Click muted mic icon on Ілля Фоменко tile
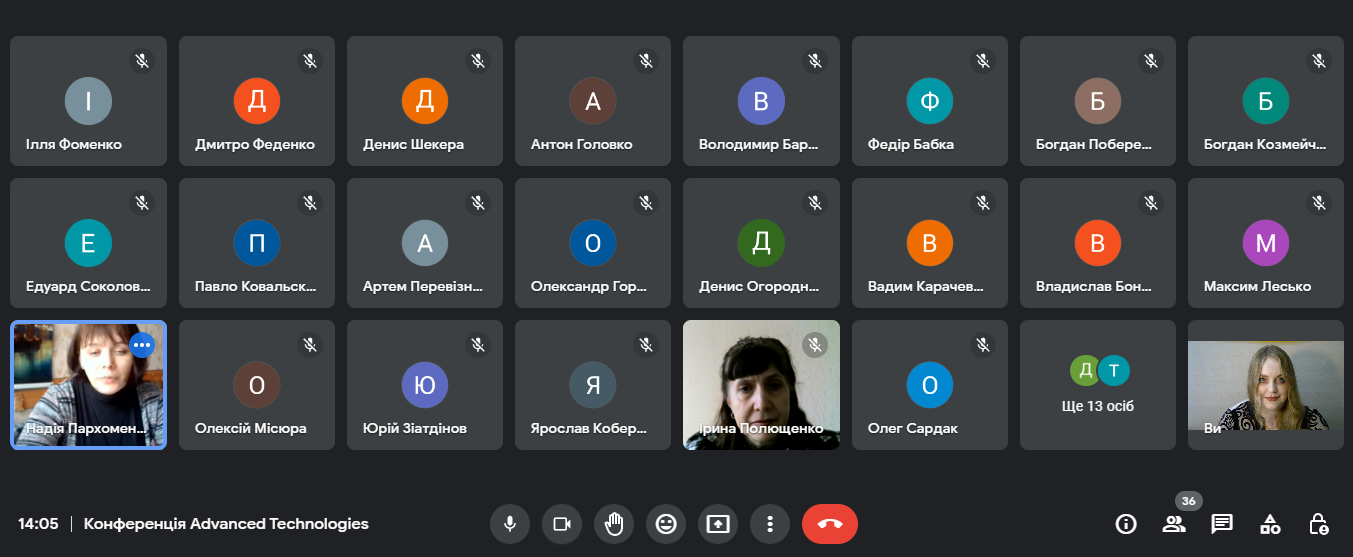The image size is (1353, 557). point(143,61)
